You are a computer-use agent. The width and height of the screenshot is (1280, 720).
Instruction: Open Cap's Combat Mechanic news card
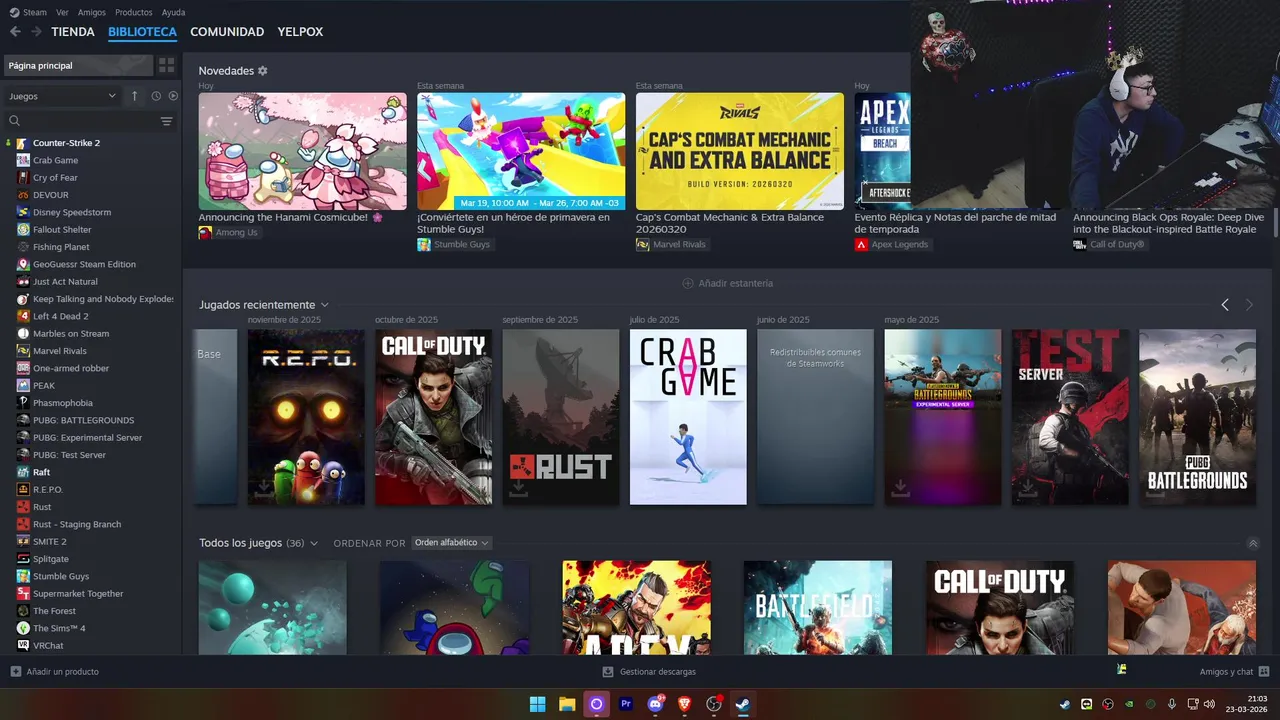pos(740,151)
